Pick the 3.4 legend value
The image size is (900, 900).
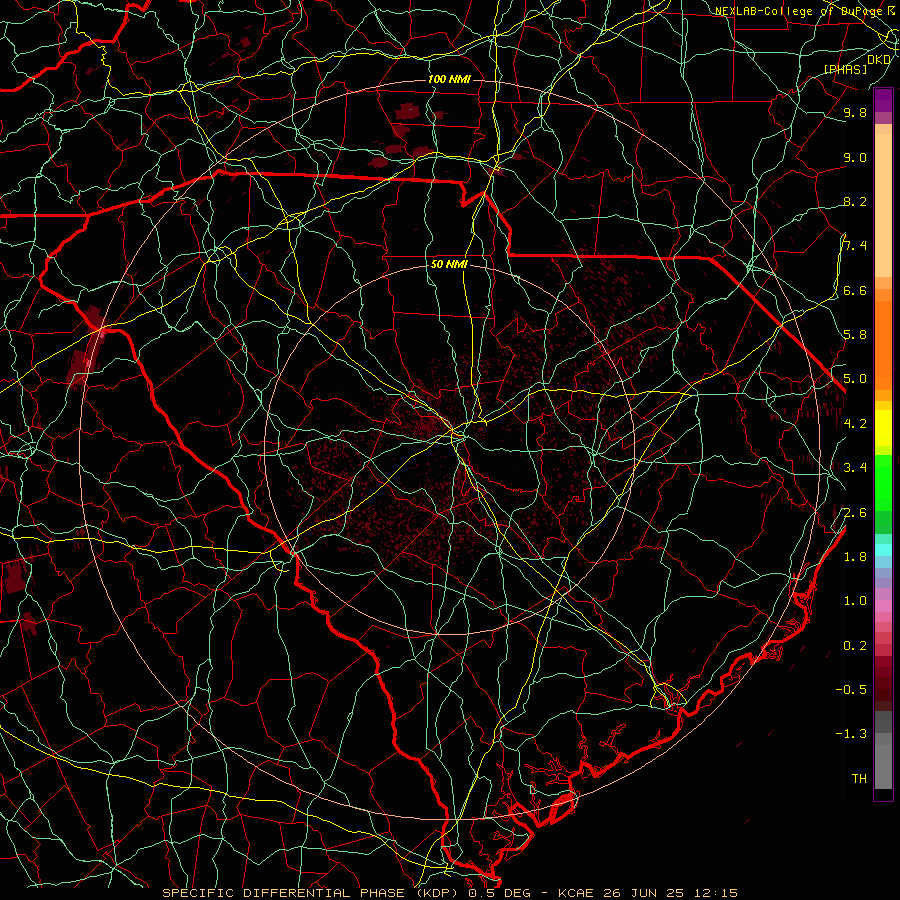point(855,468)
